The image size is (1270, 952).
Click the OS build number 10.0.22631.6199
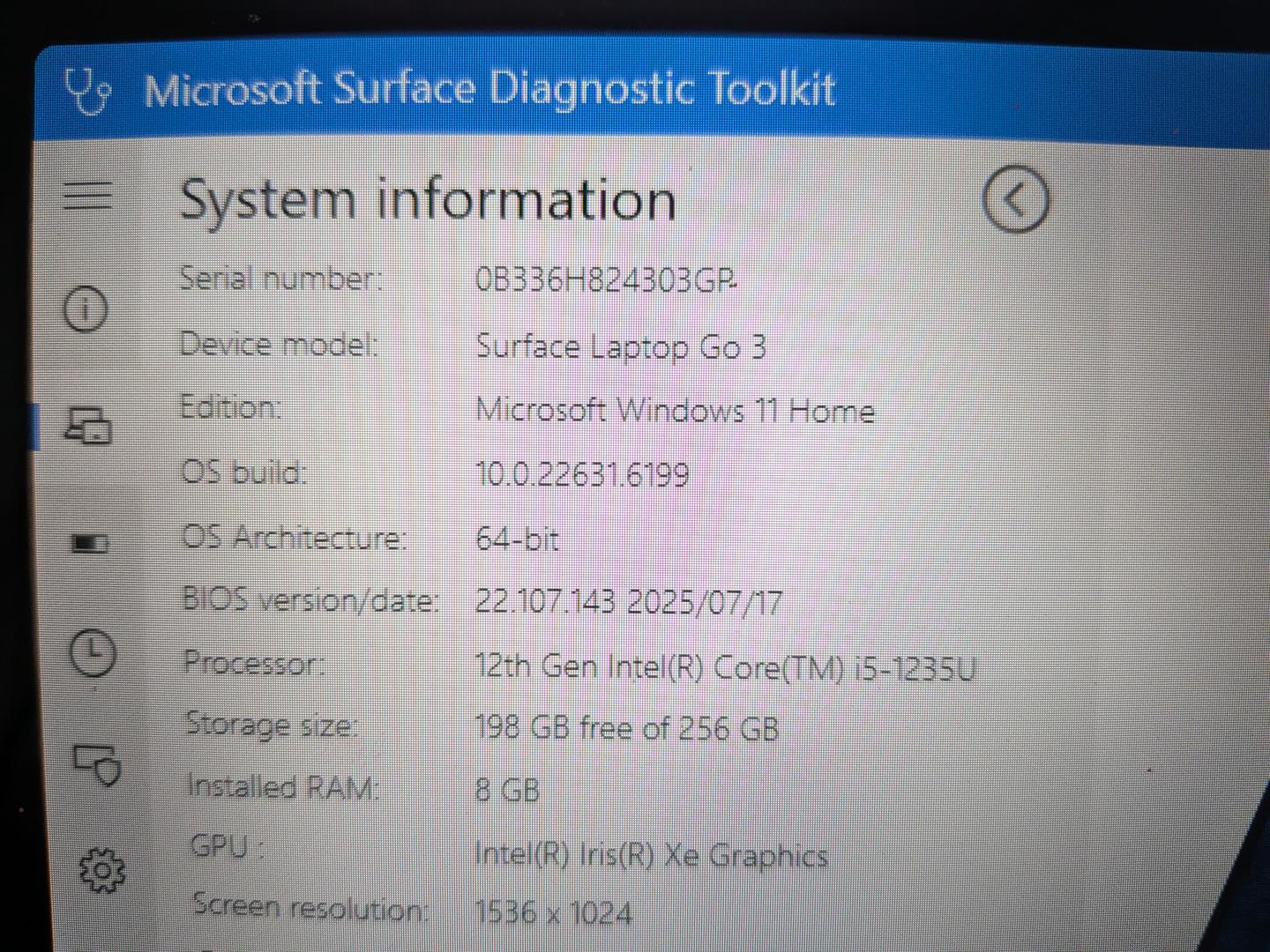583,474
